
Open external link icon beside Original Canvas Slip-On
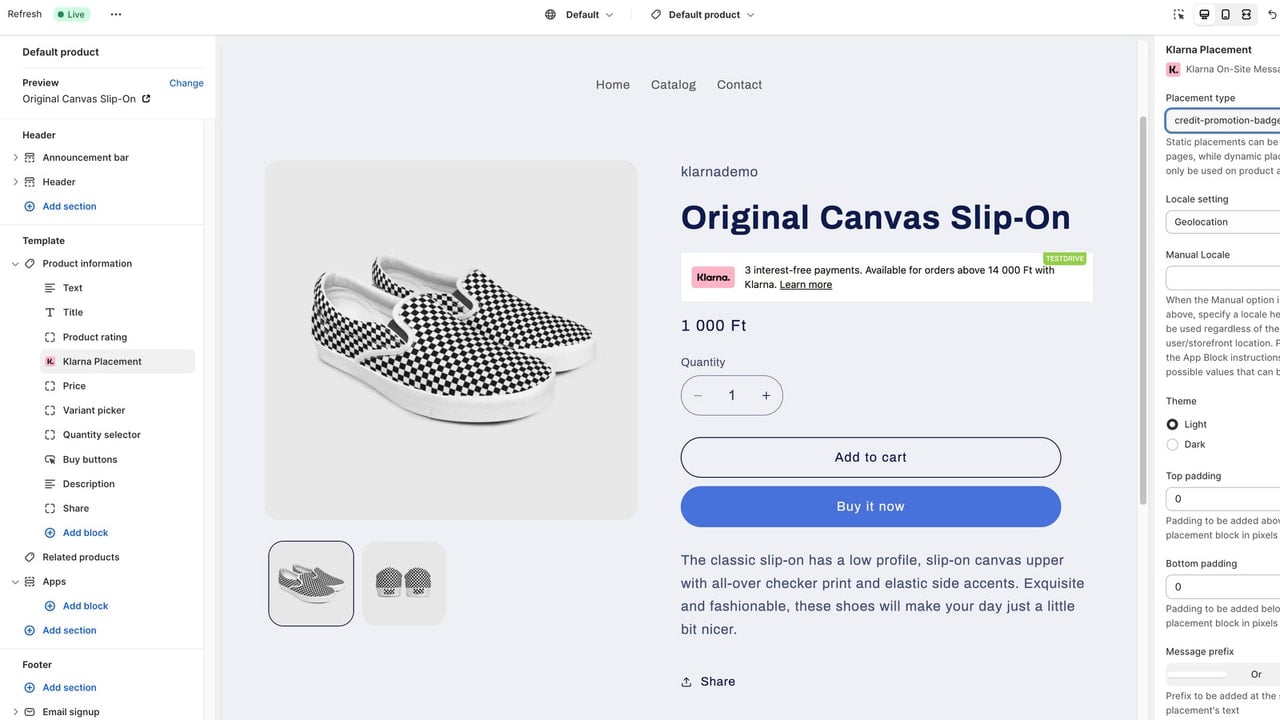click(146, 99)
